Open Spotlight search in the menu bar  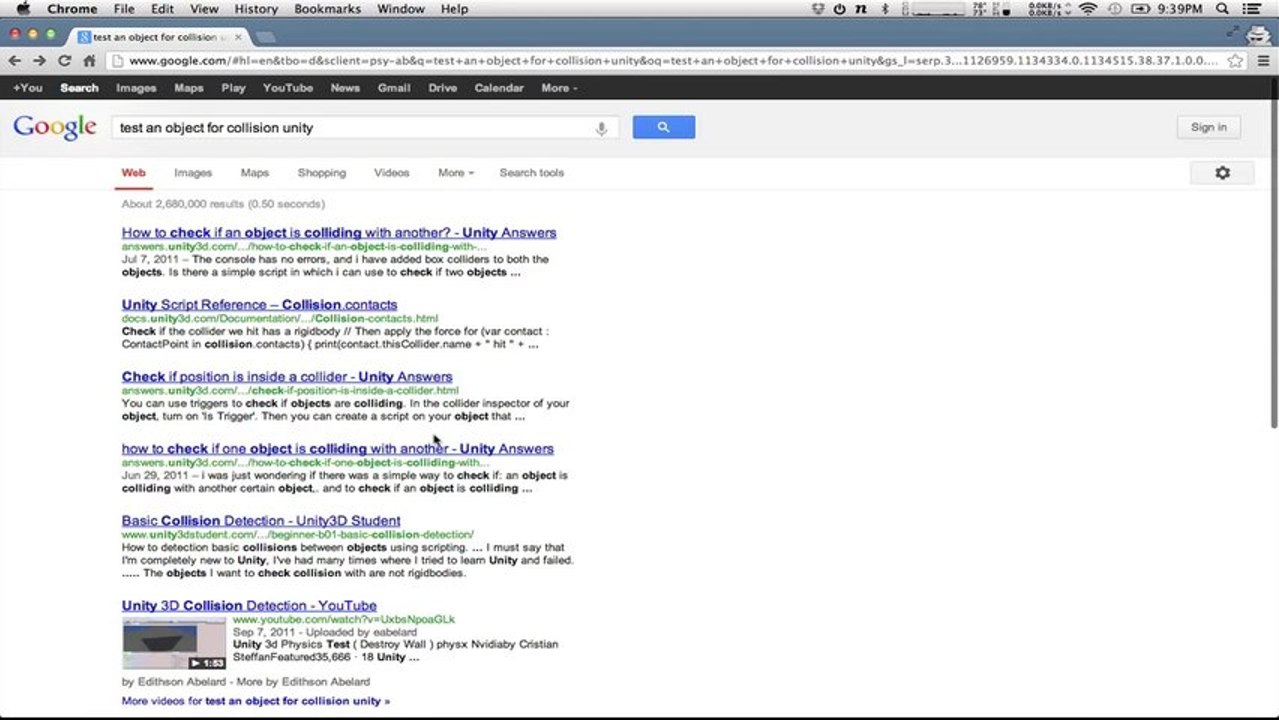[1223, 9]
